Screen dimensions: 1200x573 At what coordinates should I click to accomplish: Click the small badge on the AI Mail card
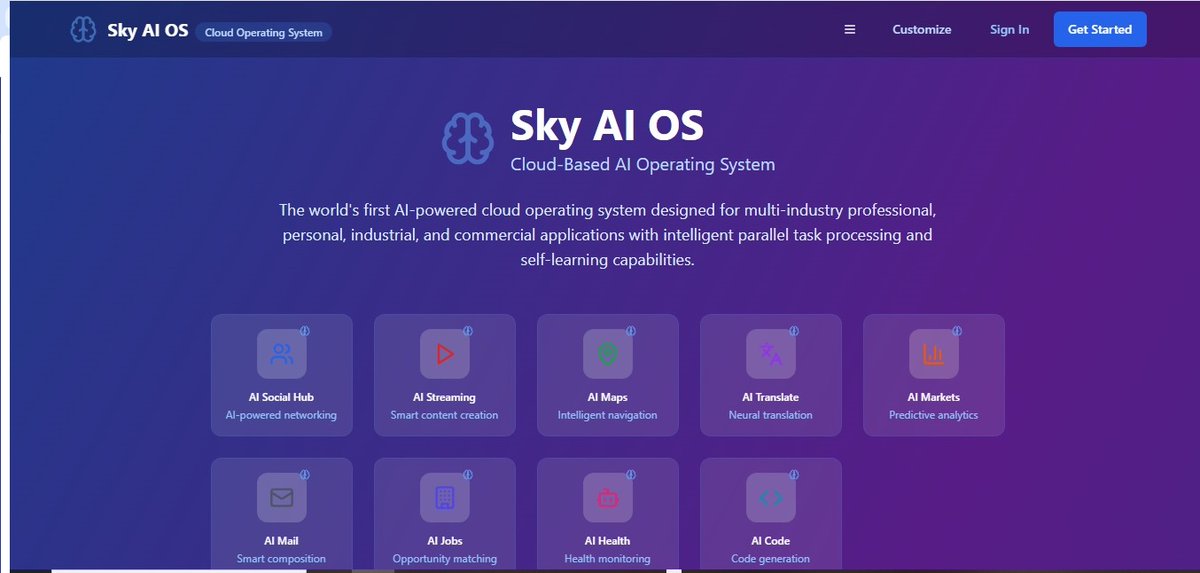(x=305, y=474)
